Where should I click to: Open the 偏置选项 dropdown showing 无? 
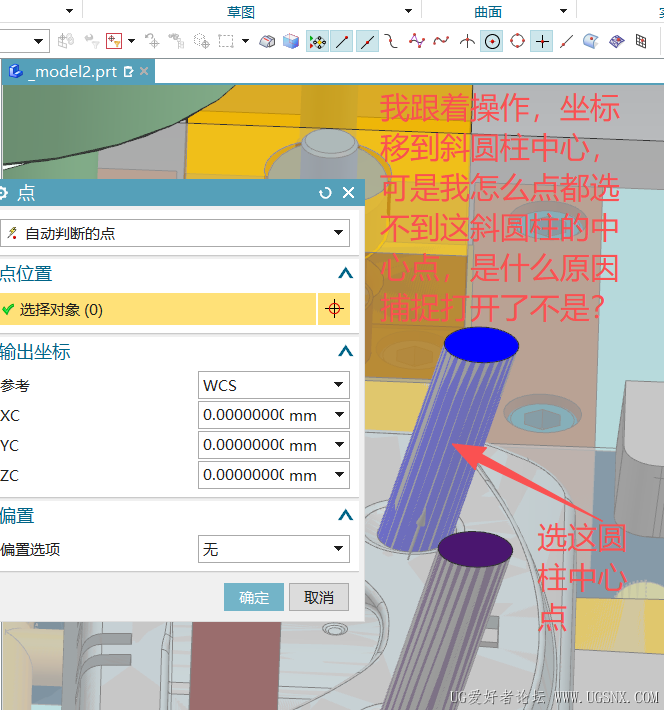click(274, 549)
